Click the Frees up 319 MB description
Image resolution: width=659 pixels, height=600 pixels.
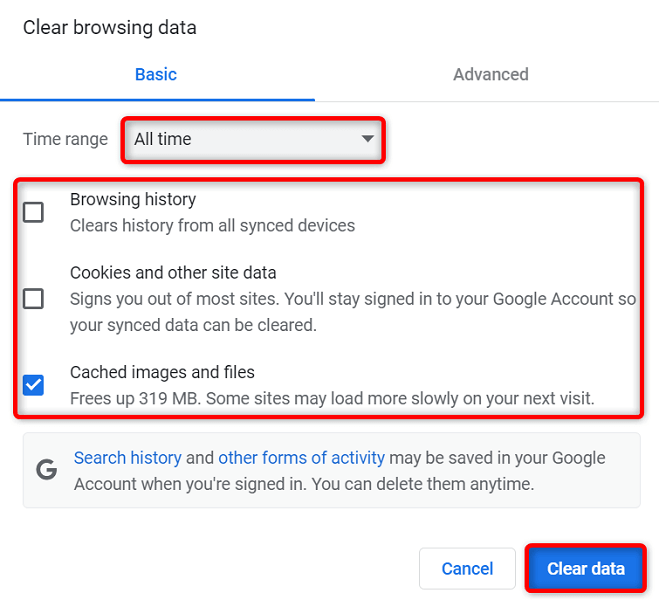(x=331, y=398)
